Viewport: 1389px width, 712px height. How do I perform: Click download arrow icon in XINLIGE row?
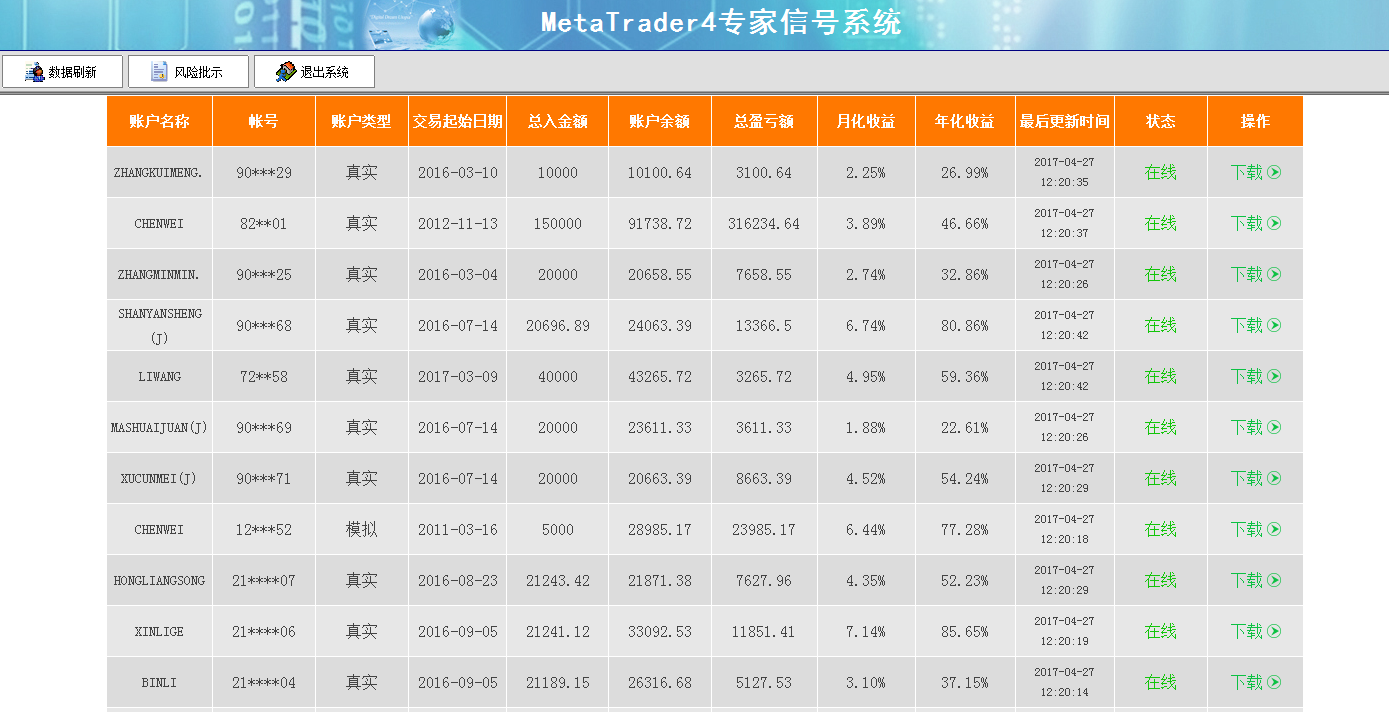1274,631
